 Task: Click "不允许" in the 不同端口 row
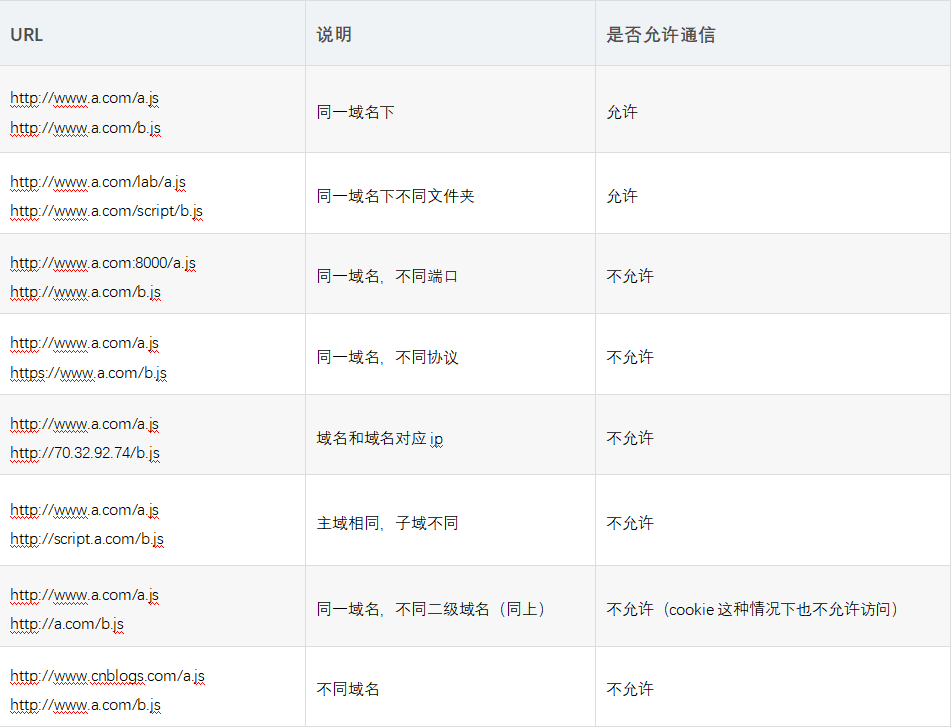click(630, 276)
